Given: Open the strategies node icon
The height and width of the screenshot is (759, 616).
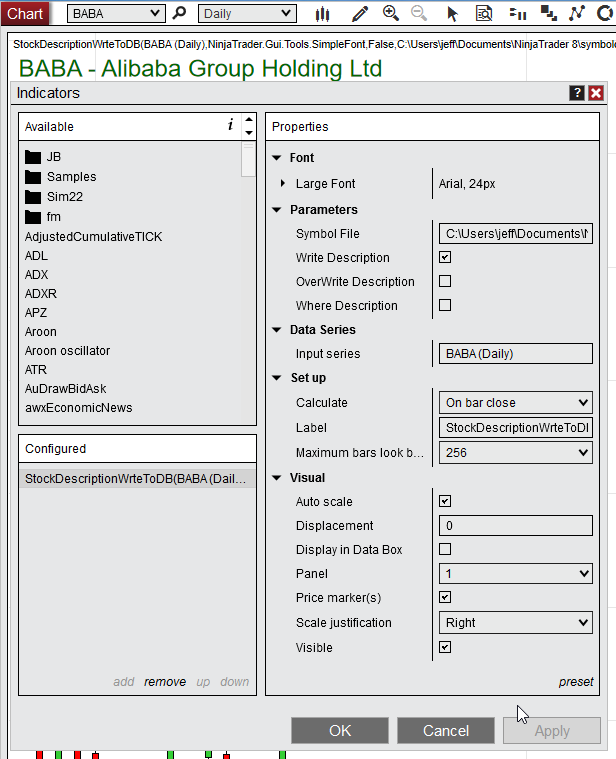Looking at the screenshot, I should [577, 14].
